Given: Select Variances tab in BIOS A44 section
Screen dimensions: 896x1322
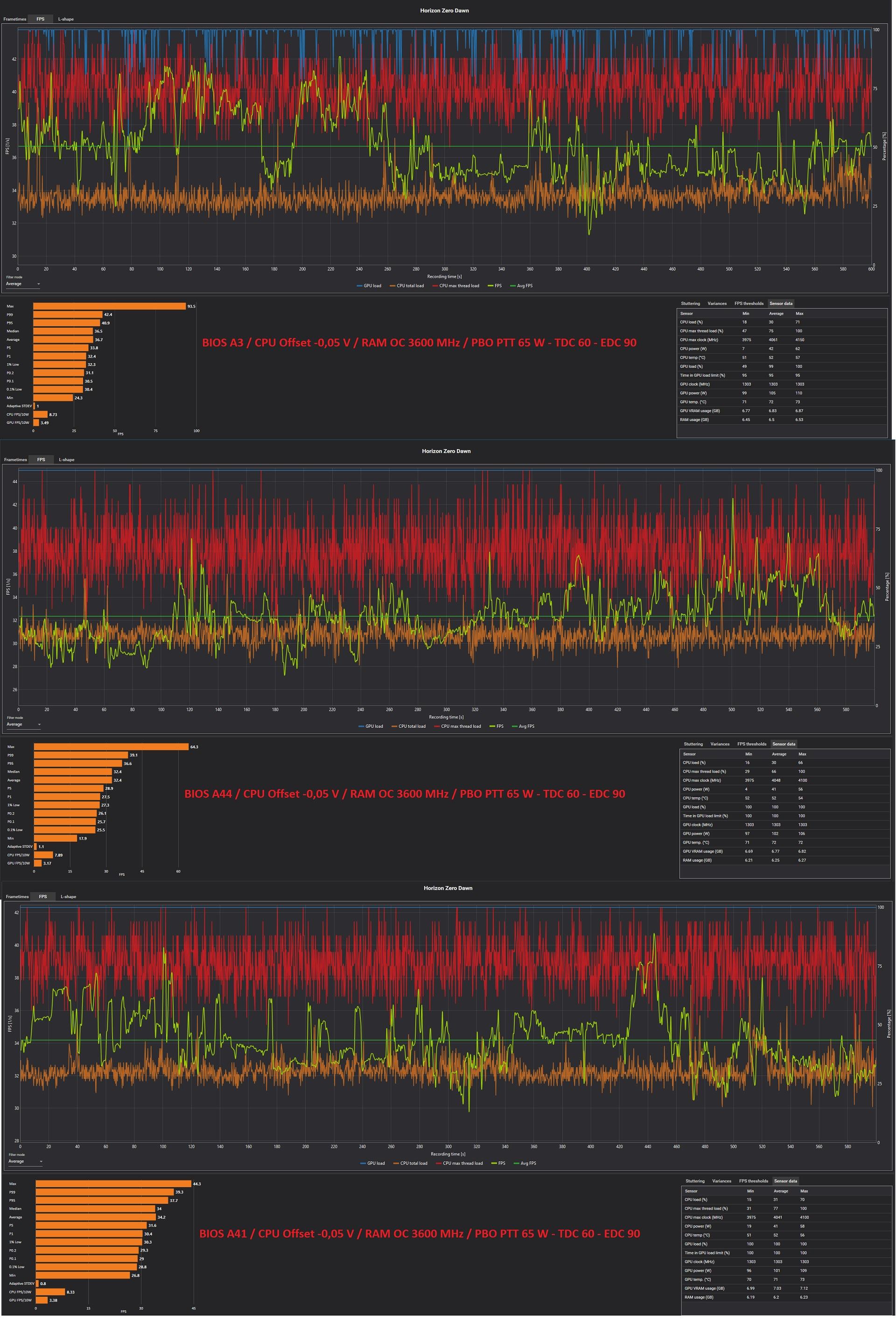Looking at the screenshot, I should [720, 744].
